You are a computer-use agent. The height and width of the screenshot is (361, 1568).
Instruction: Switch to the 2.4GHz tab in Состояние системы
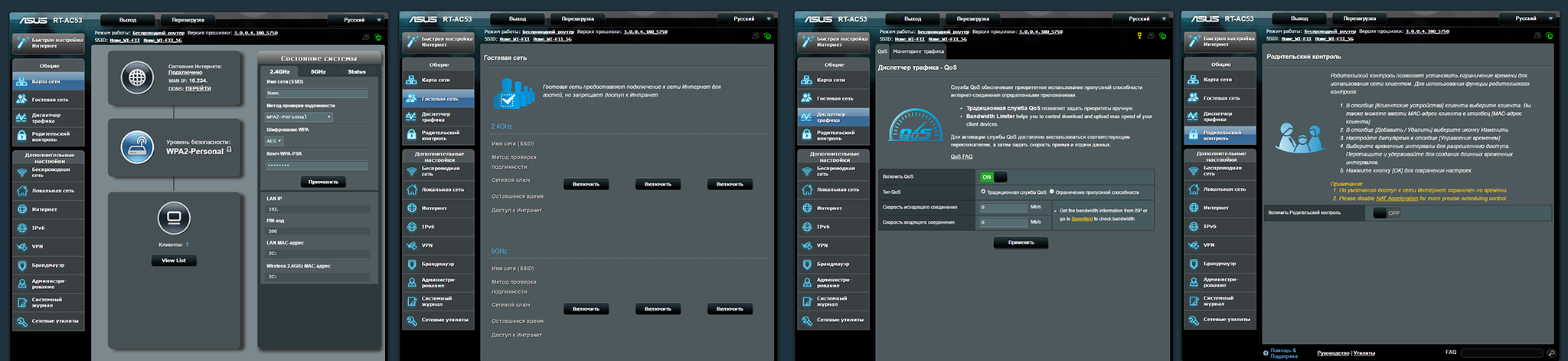[x=279, y=71]
